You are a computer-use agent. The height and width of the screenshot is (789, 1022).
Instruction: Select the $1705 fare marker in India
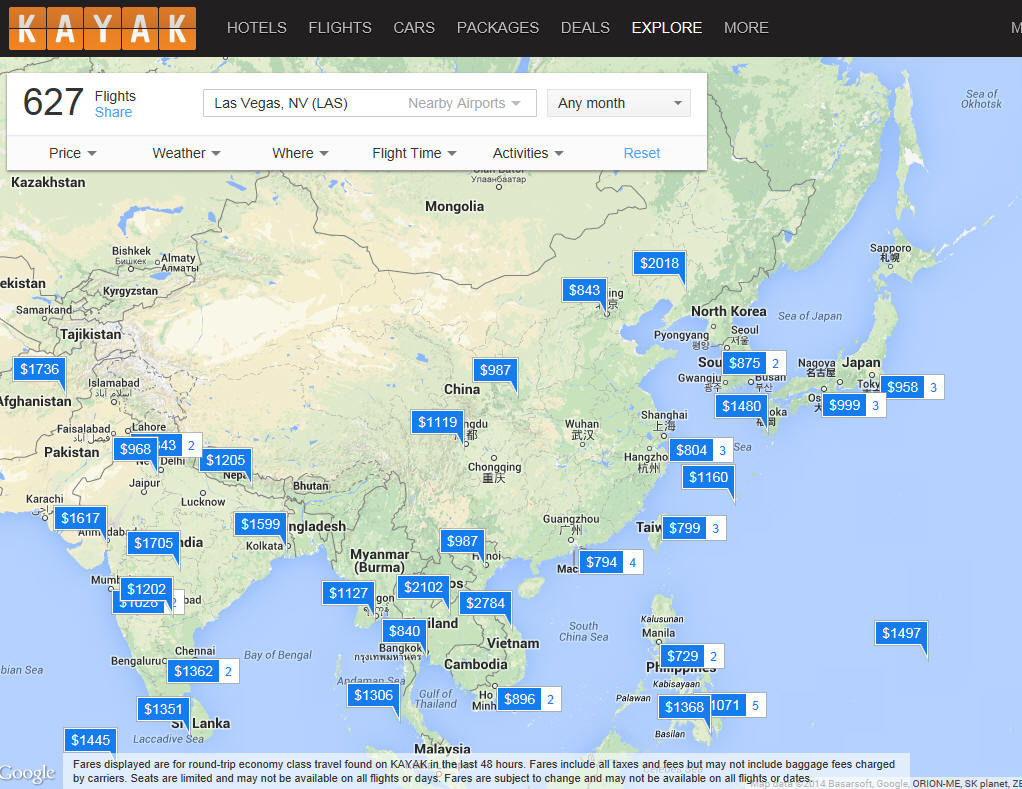tap(153, 543)
